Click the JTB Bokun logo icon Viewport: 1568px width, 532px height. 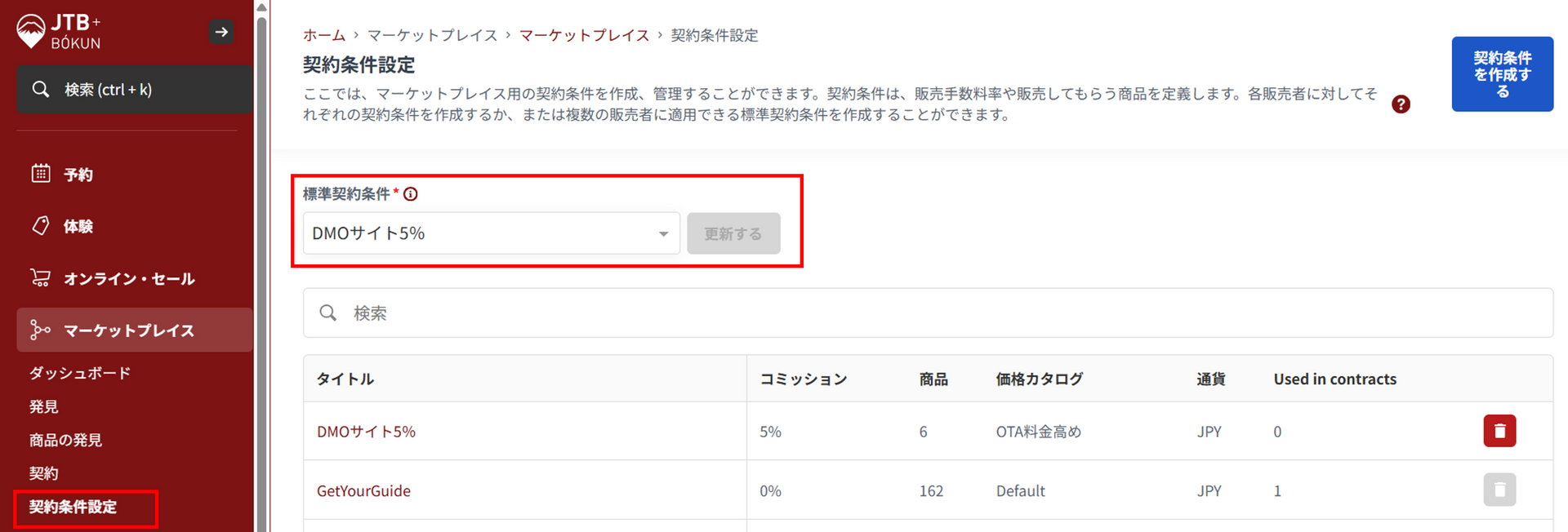pyautogui.click(x=31, y=31)
